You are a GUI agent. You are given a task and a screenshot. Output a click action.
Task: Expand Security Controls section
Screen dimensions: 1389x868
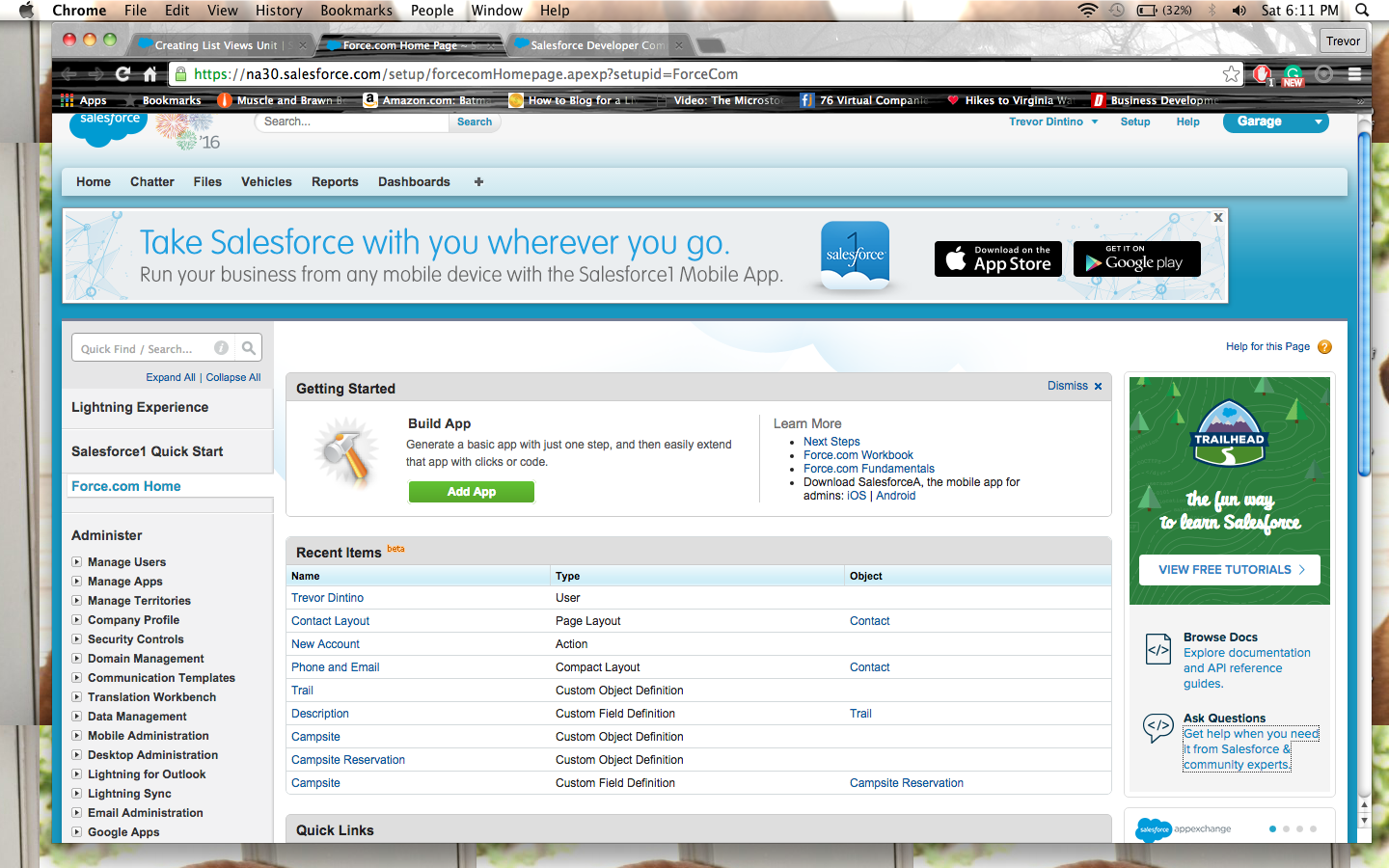(77, 639)
